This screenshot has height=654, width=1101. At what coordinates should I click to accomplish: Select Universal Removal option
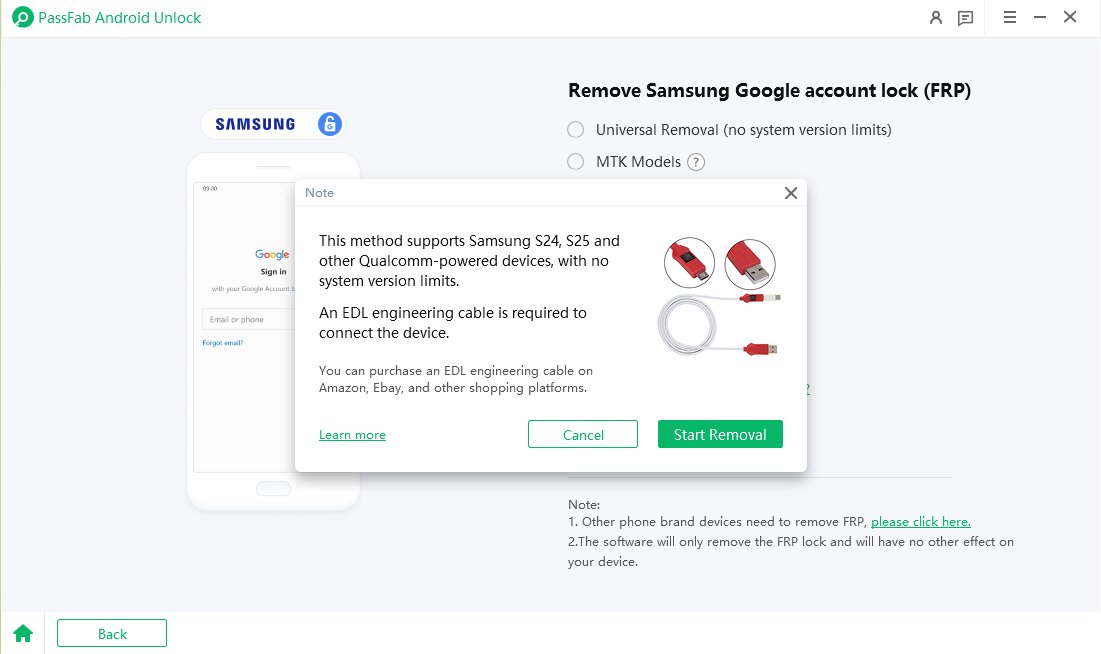point(575,129)
